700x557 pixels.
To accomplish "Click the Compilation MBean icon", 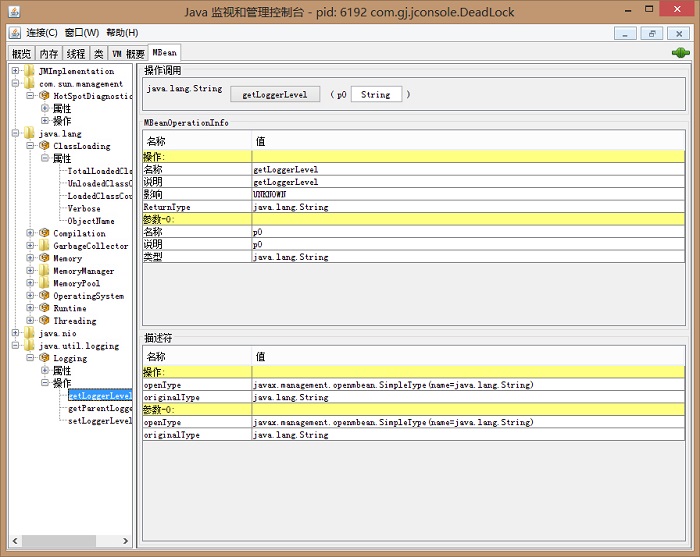I will tap(44, 233).
